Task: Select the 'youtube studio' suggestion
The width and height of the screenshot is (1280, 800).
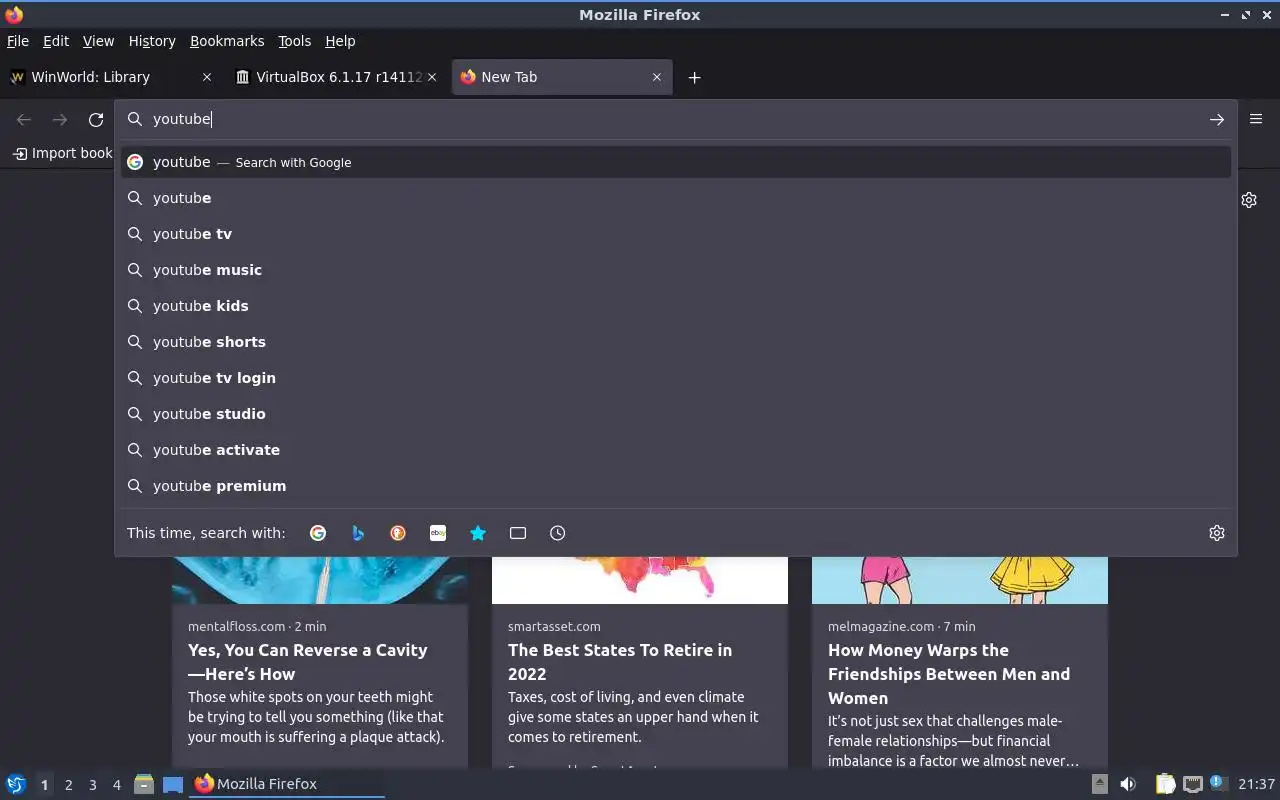Action: pos(676,414)
